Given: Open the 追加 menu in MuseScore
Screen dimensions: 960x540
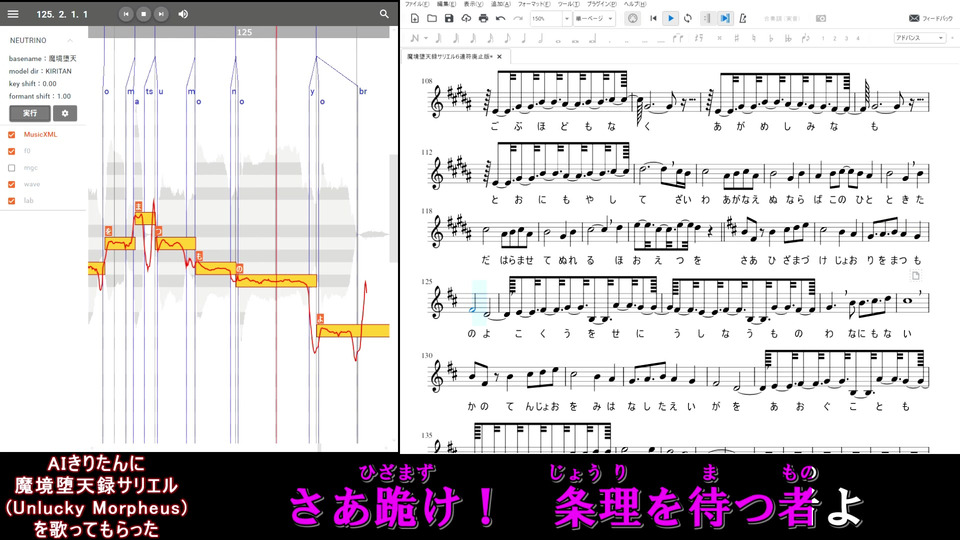Looking at the screenshot, I should pyautogui.click(x=500, y=4).
